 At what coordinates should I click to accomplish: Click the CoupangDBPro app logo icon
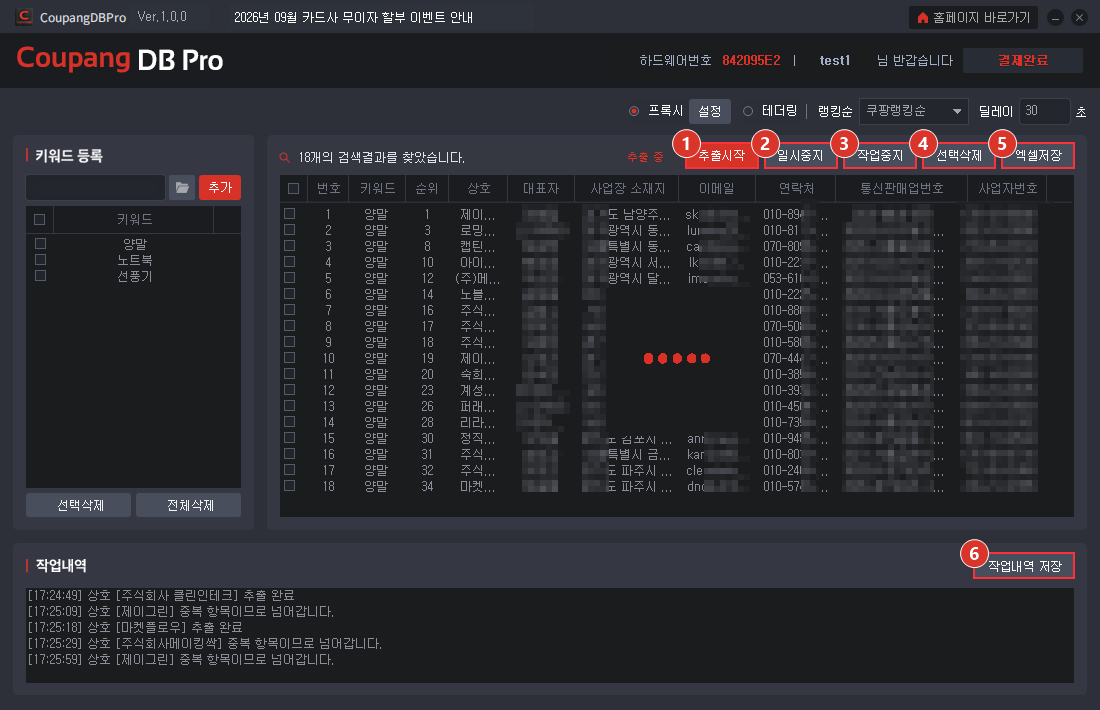coord(25,16)
